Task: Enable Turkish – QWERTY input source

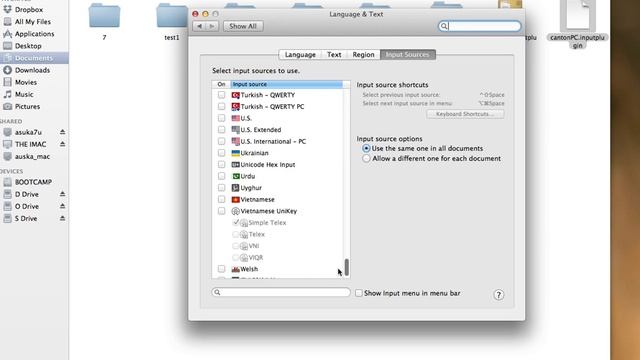Action: point(221,95)
